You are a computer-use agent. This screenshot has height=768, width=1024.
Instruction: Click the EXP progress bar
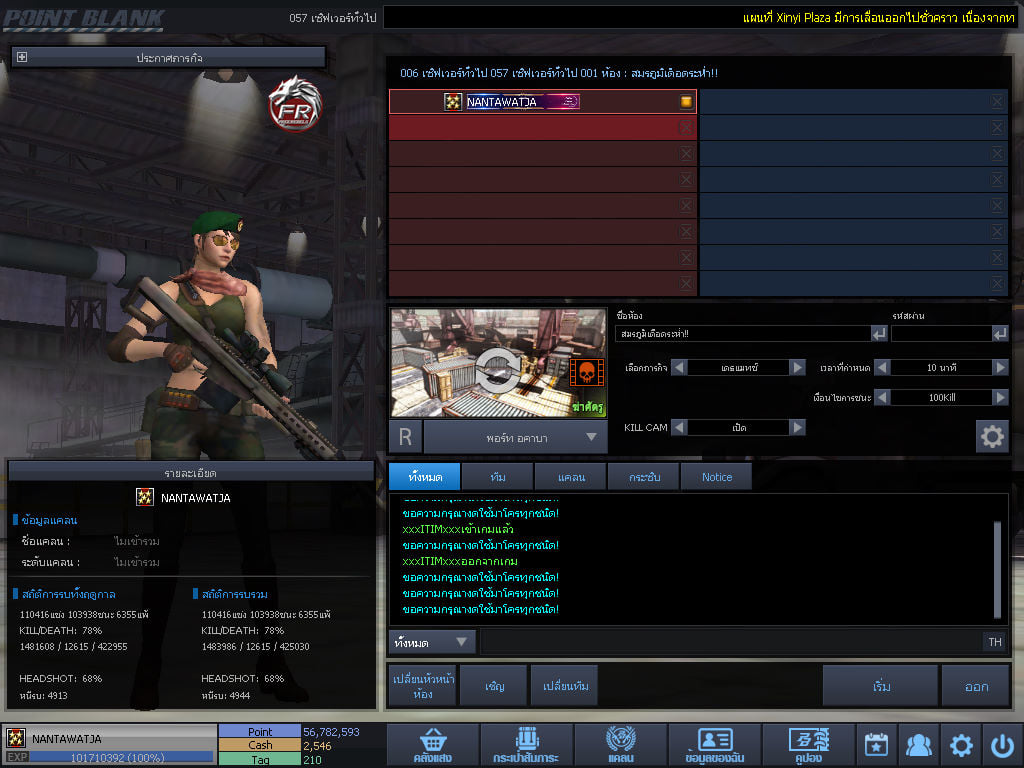121,757
